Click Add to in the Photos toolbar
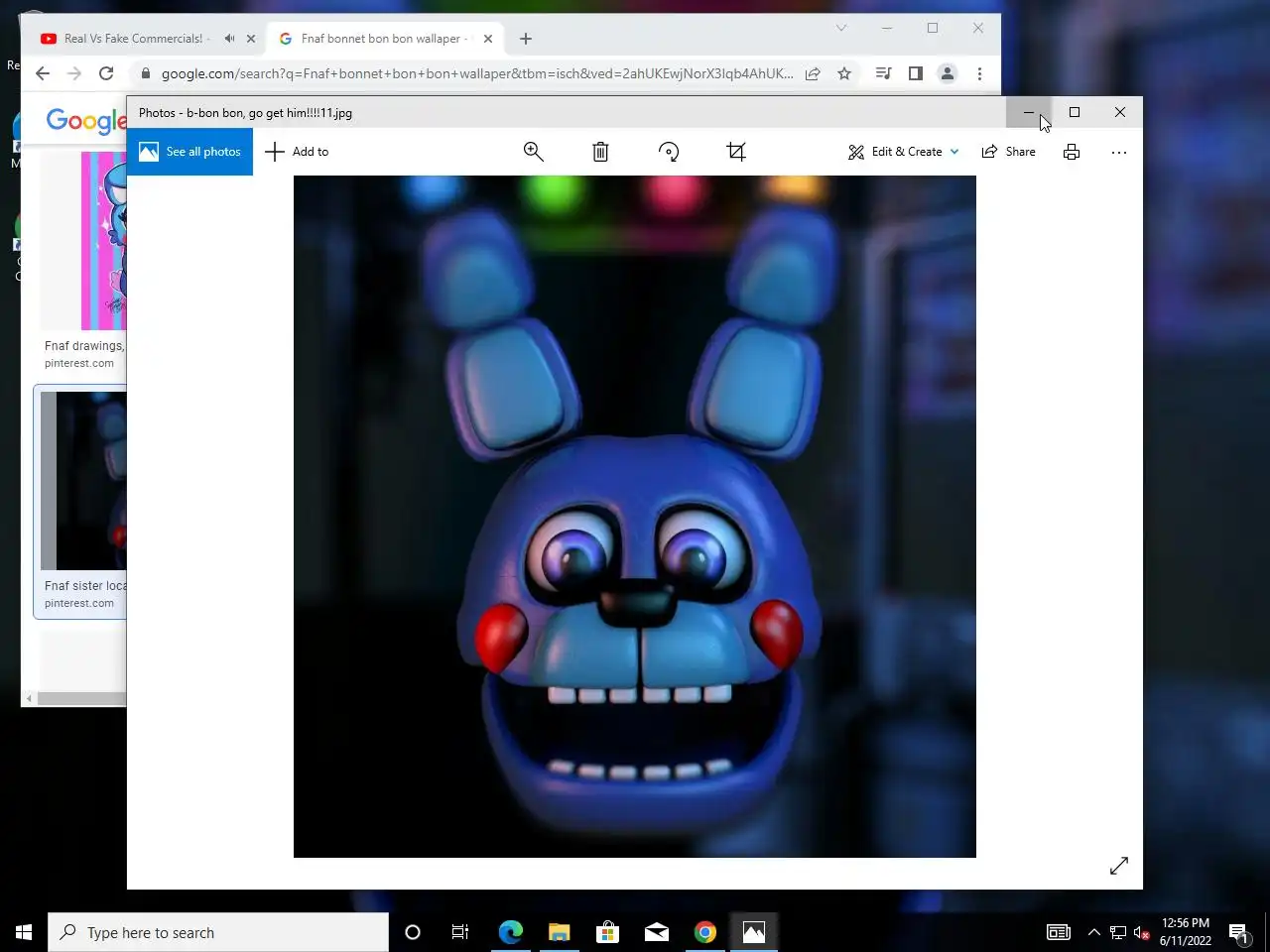Viewport: 1270px width, 952px height. (x=297, y=152)
